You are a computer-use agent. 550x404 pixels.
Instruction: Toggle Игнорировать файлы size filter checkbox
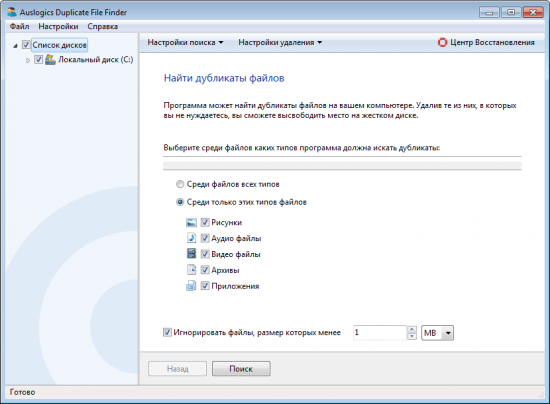pos(167,332)
